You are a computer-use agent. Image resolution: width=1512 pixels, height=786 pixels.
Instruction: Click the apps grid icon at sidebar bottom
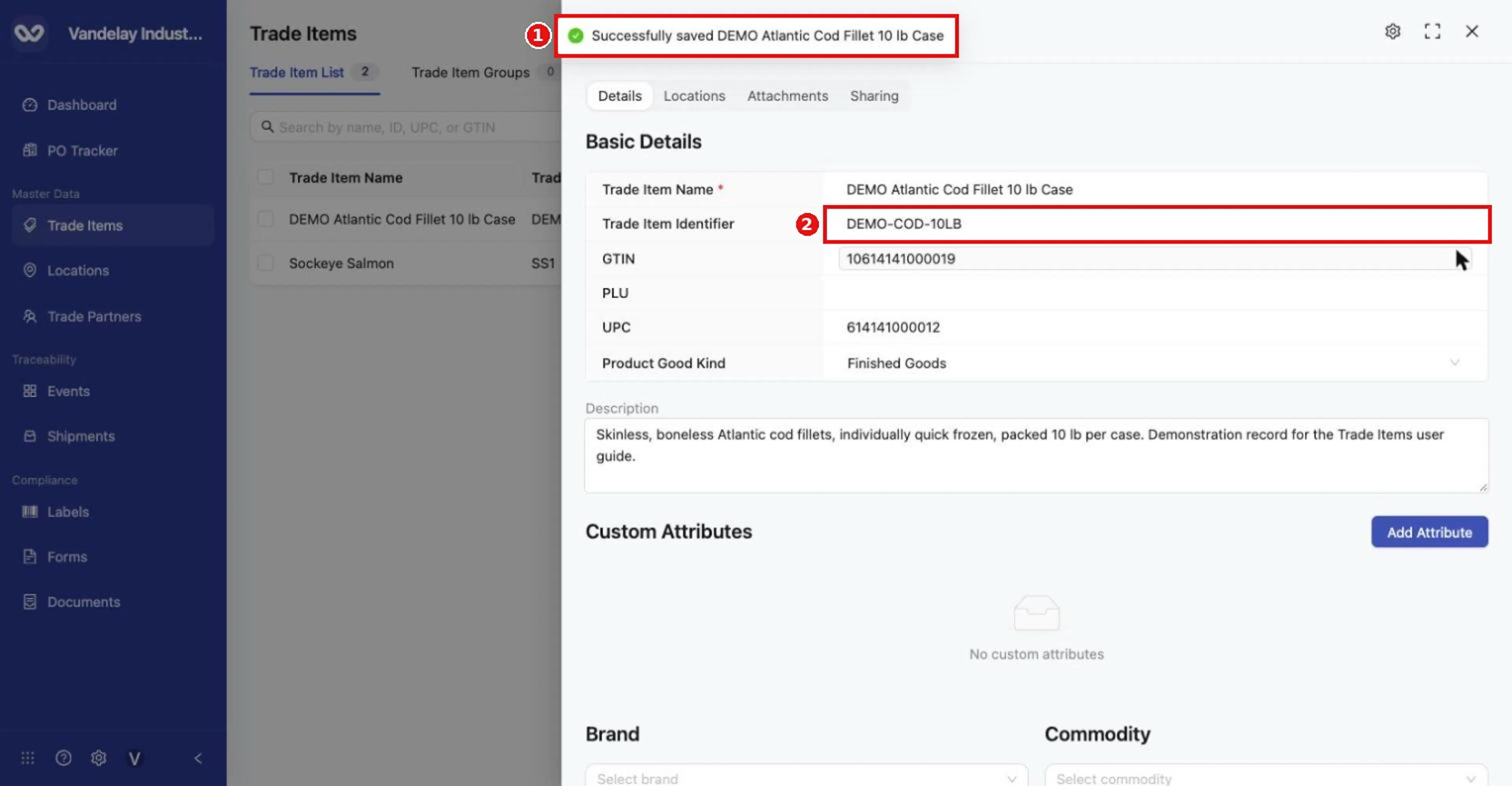click(x=28, y=758)
